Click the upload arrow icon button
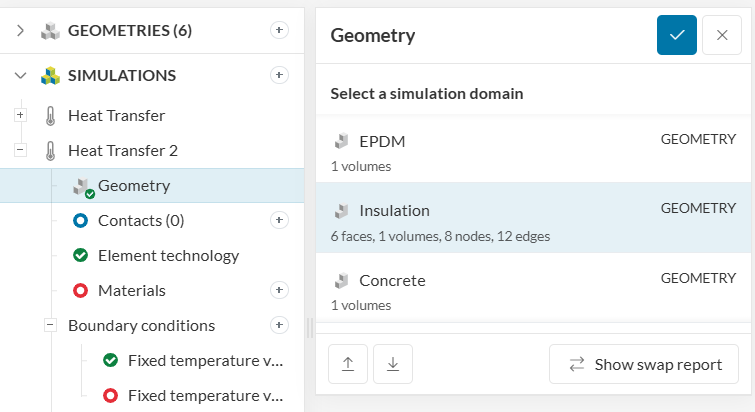 tap(348, 364)
